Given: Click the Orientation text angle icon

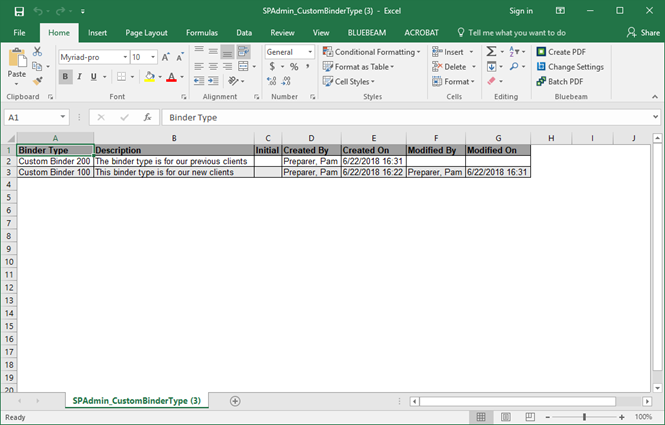Looking at the screenshot, I should tap(233, 81).
